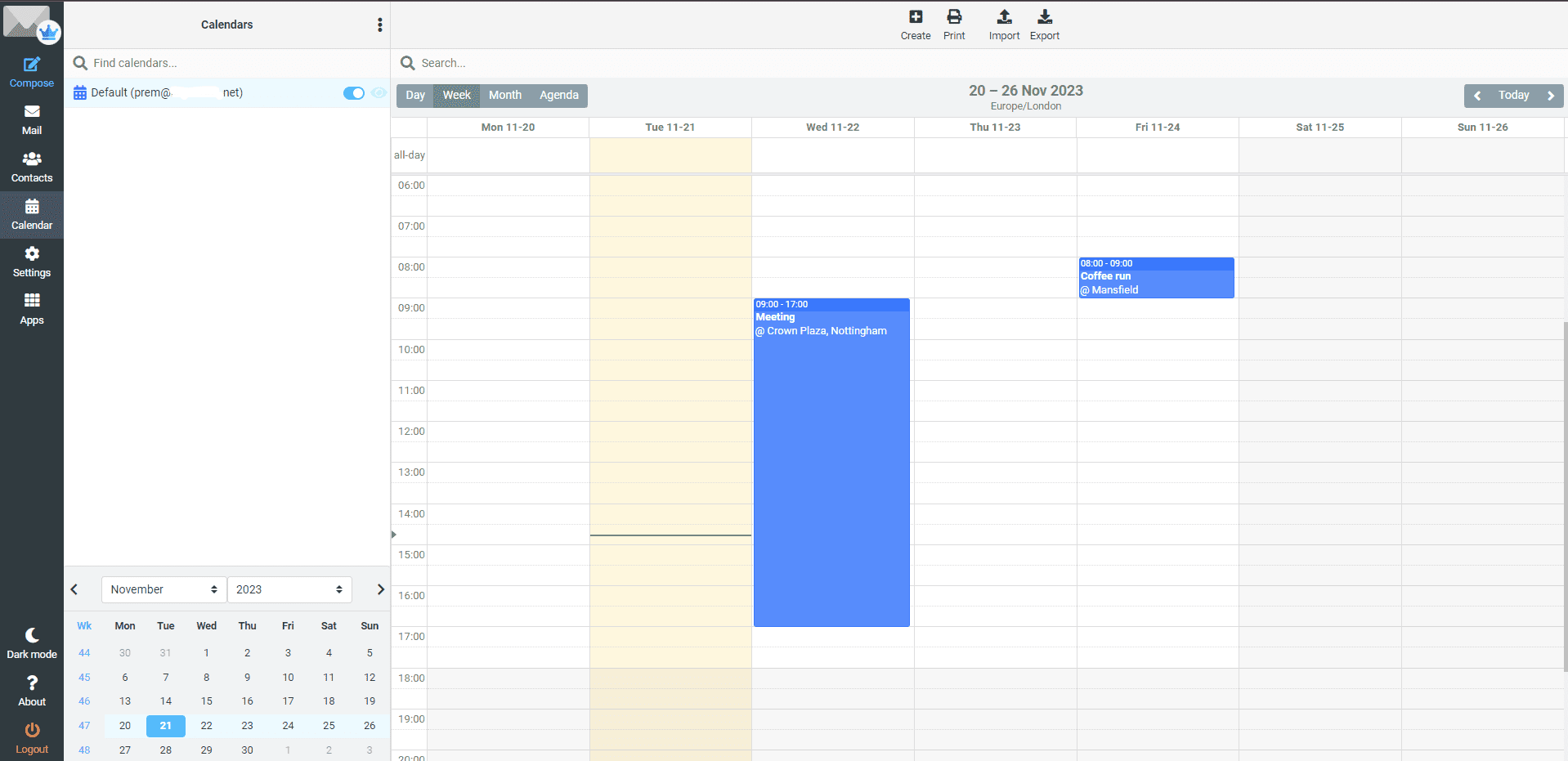Switch to Week view
Screen dimensions: 1568x761
coord(456,96)
